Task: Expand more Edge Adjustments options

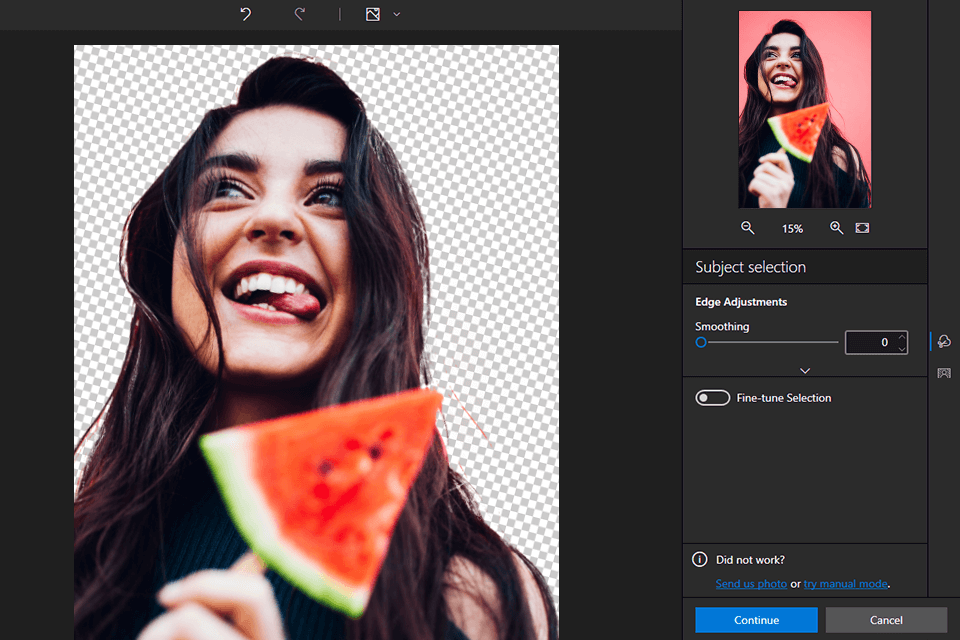Action: pos(805,371)
